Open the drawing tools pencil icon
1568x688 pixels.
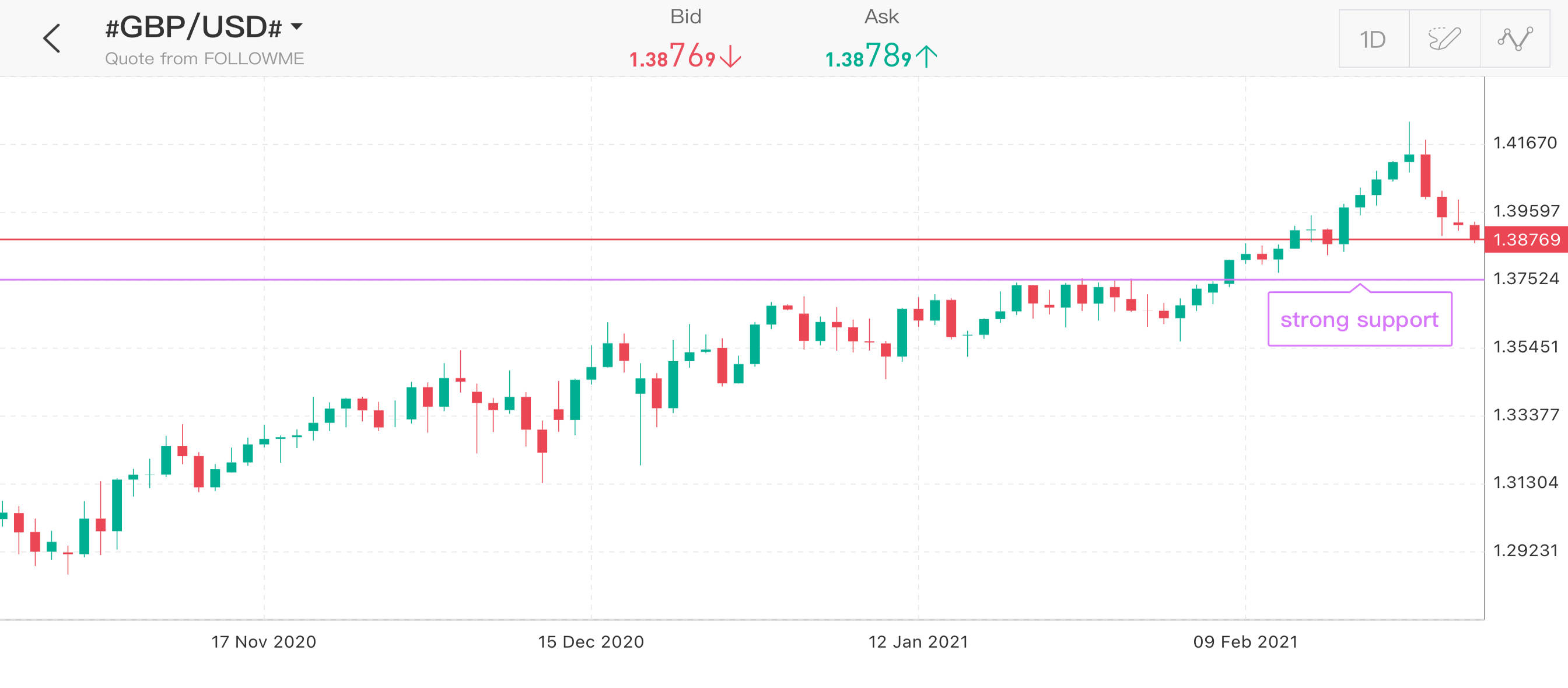(x=1444, y=39)
